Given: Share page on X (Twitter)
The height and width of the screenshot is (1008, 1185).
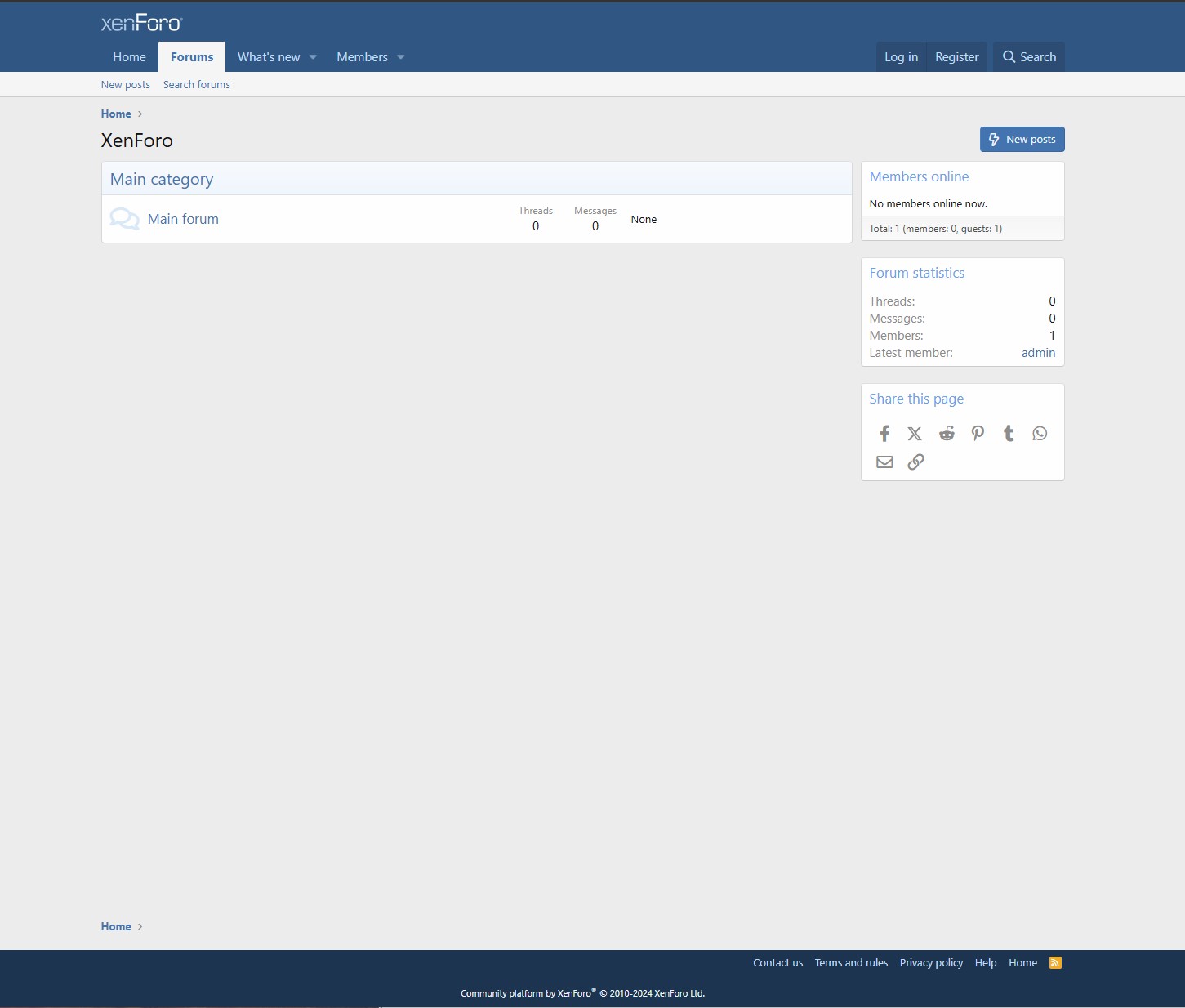Looking at the screenshot, I should pyautogui.click(x=915, y=434).
